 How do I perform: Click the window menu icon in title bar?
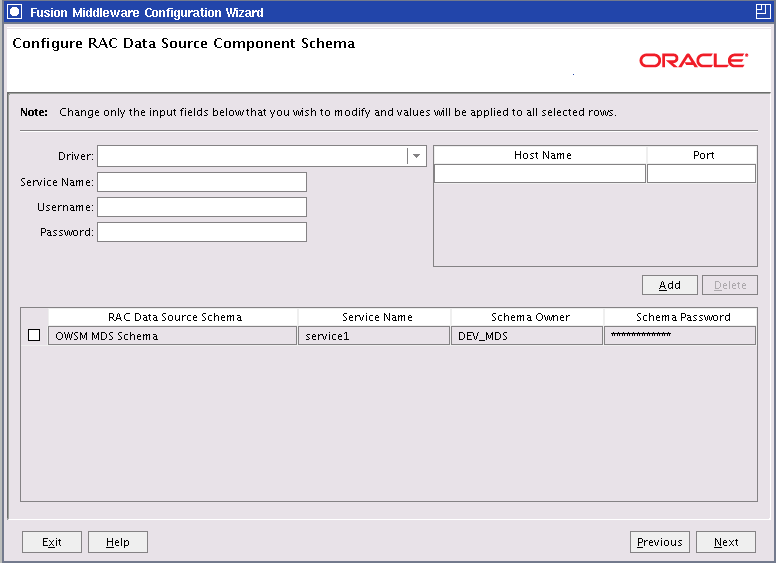click(14, 12)
